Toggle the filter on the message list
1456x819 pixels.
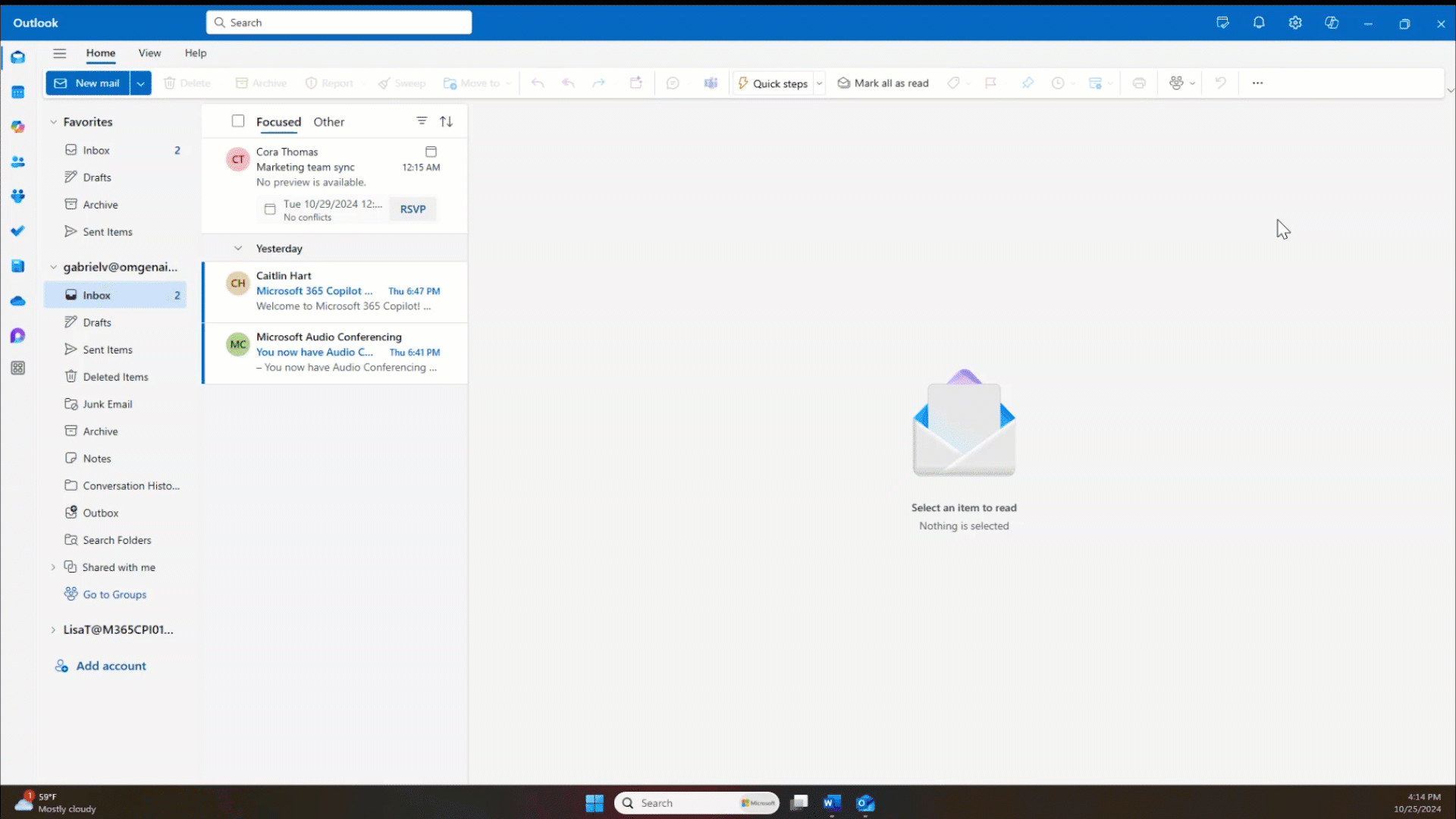pyautogui.click(x=422, y=121)
